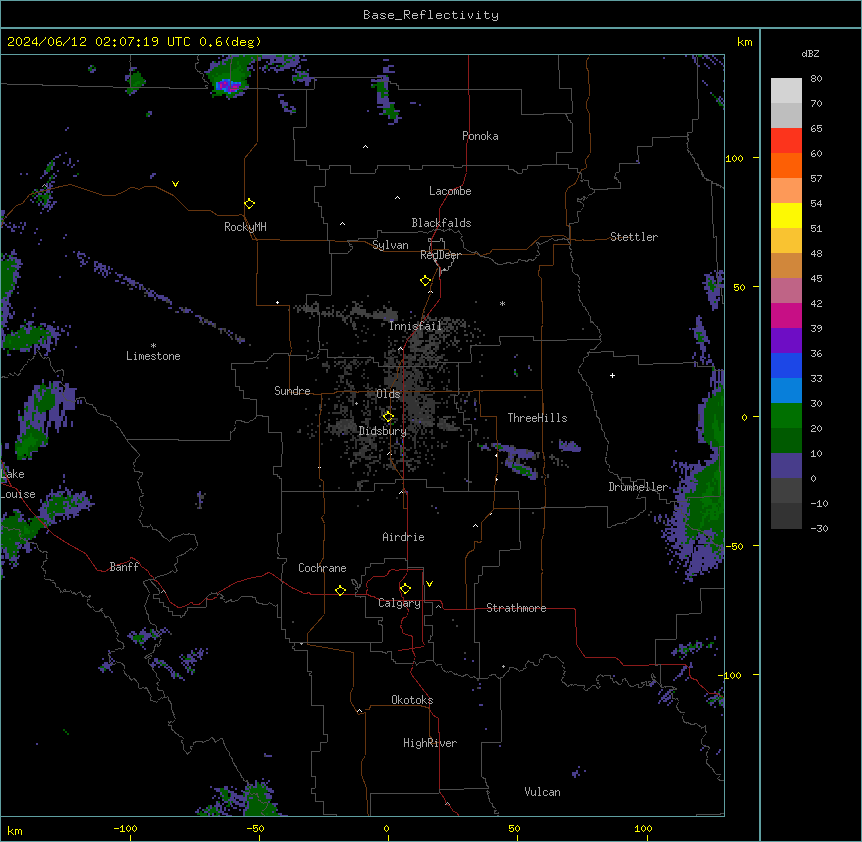Select the Lacombe city label

tap(450, 191)
